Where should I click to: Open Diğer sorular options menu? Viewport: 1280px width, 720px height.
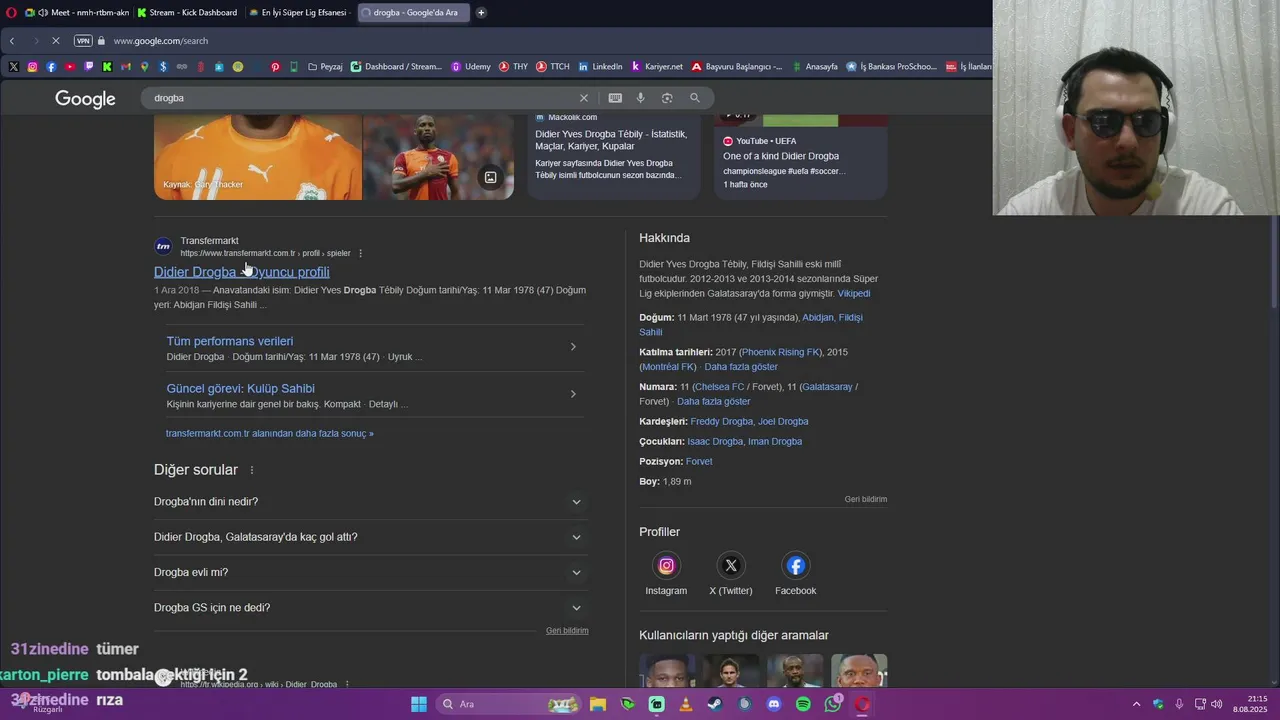pos(252,470)
